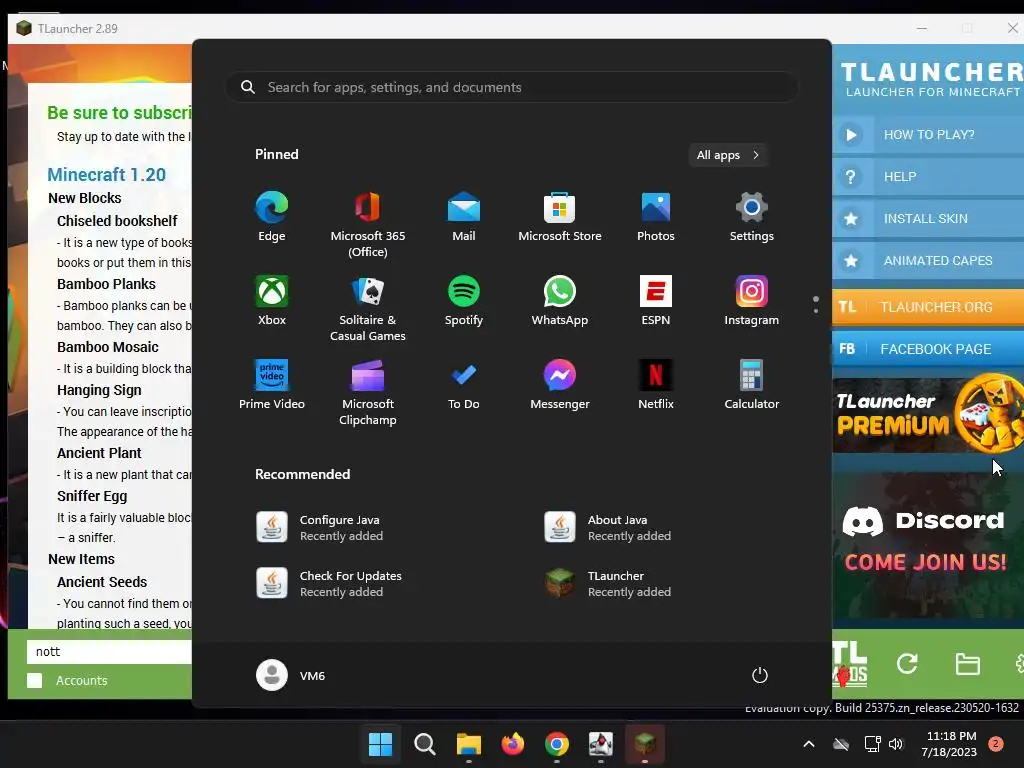Open HELP in TLauncher sidebar

click(x=927, y=176)
